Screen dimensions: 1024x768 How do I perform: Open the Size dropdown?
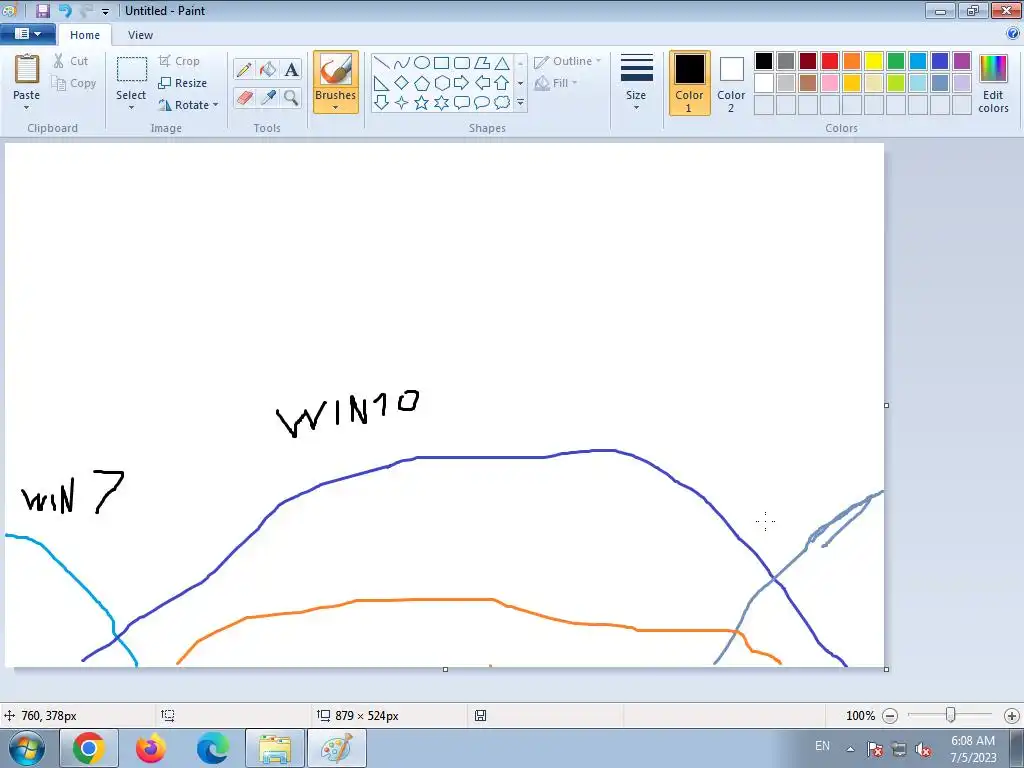point(636,83)
